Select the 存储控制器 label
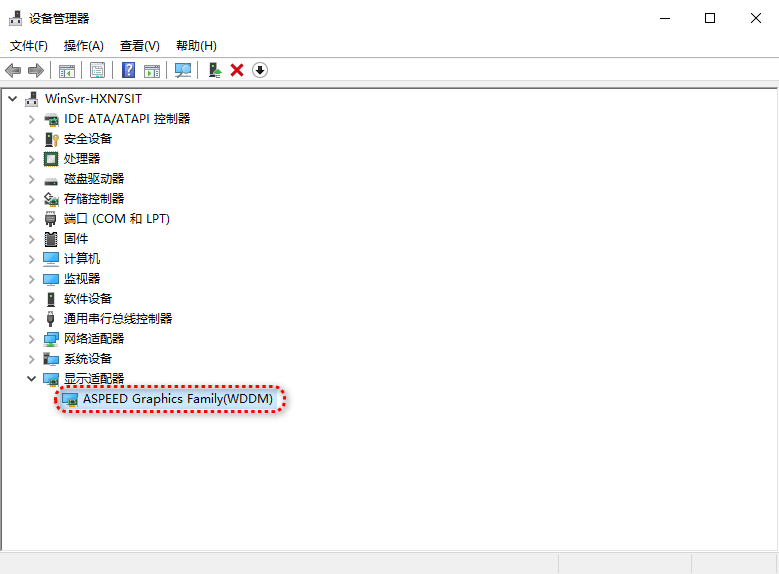779x574 pixels. [x=94, y=198]
